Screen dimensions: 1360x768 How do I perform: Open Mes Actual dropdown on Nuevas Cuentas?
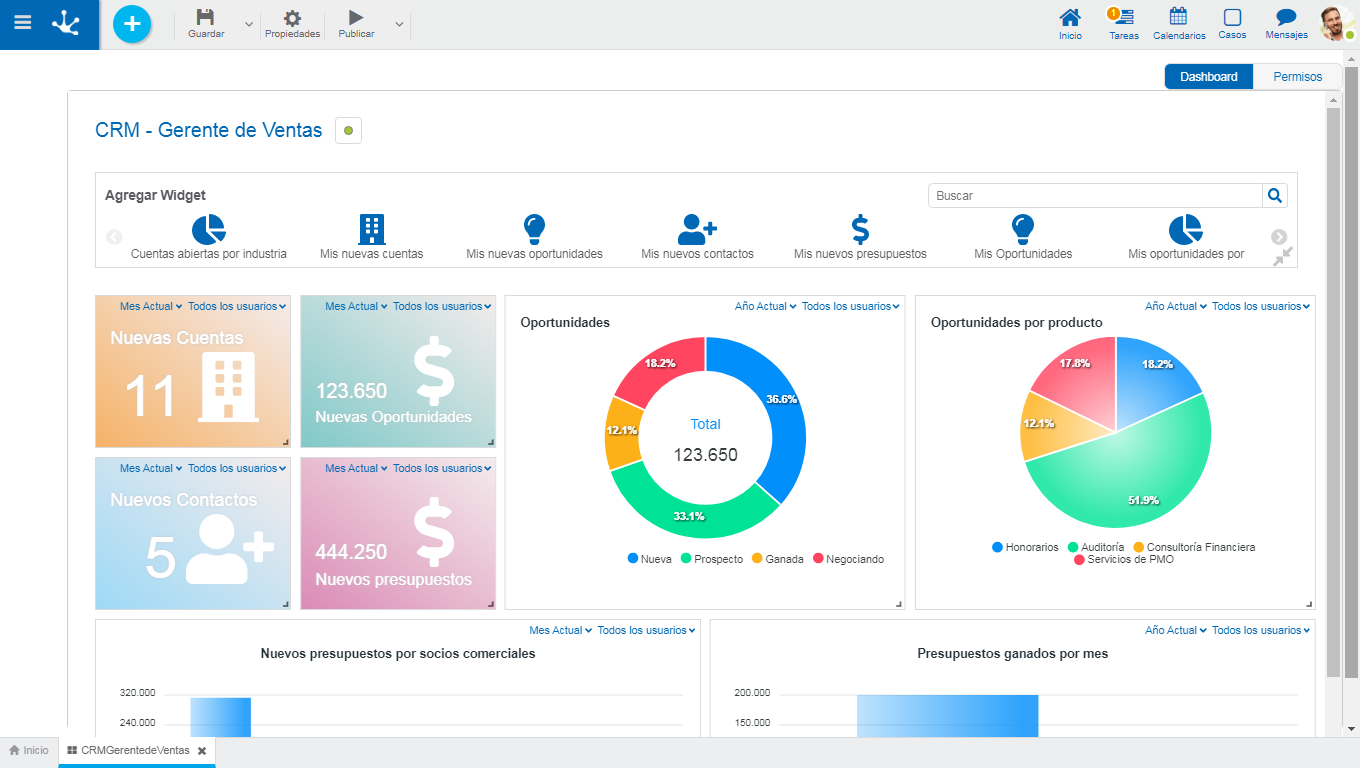[x=151, y=306]
